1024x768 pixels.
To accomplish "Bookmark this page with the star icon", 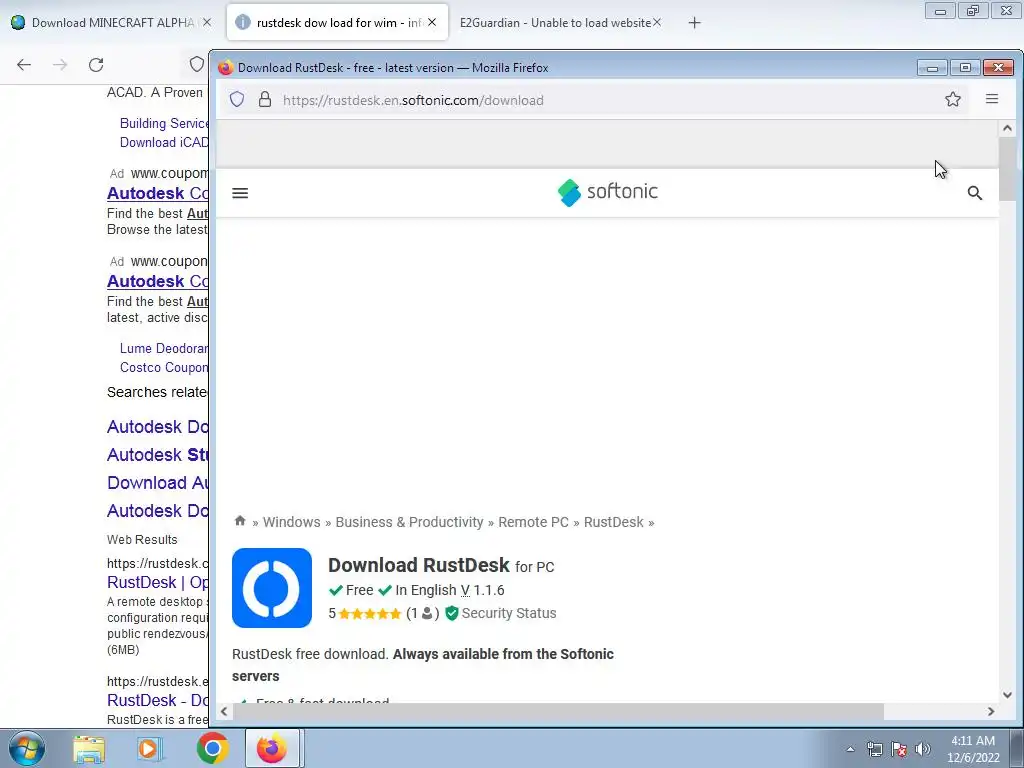I will (953, 99).
